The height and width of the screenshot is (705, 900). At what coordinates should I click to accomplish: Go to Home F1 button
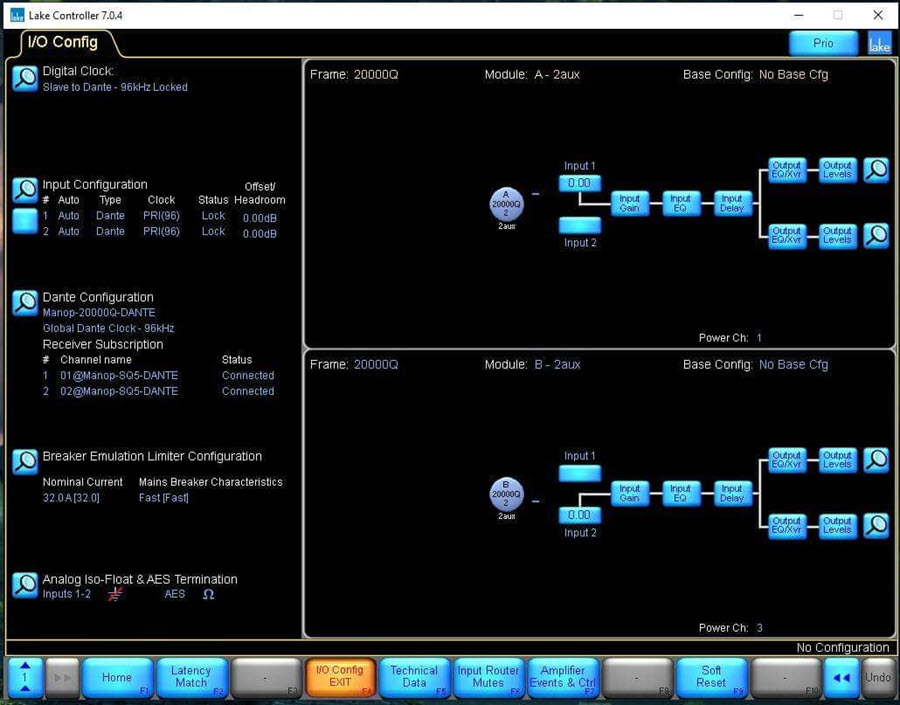(x=117, y=678)
